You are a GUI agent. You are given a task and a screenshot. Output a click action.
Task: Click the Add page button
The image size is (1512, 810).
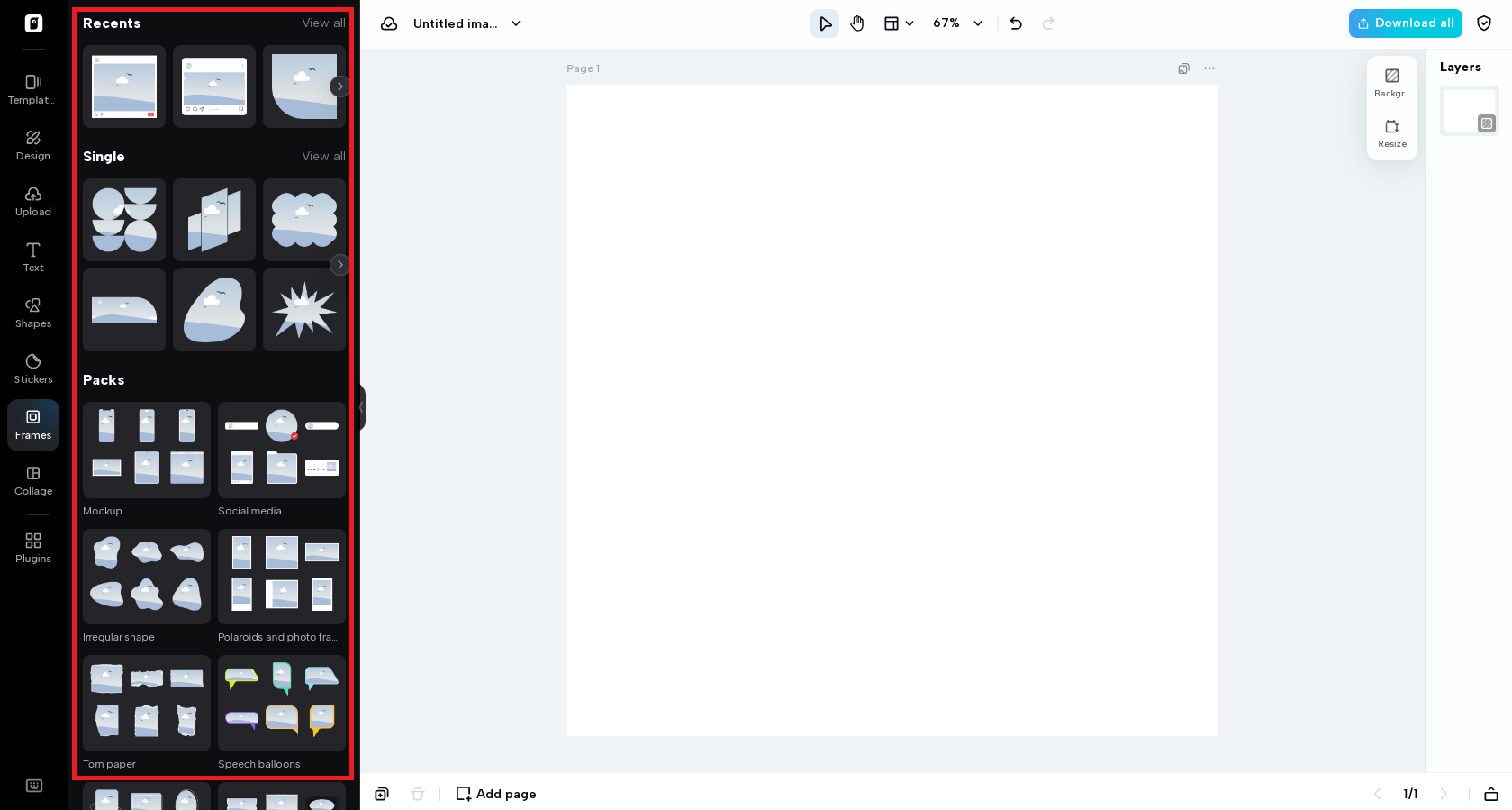(x=496, y=794)
